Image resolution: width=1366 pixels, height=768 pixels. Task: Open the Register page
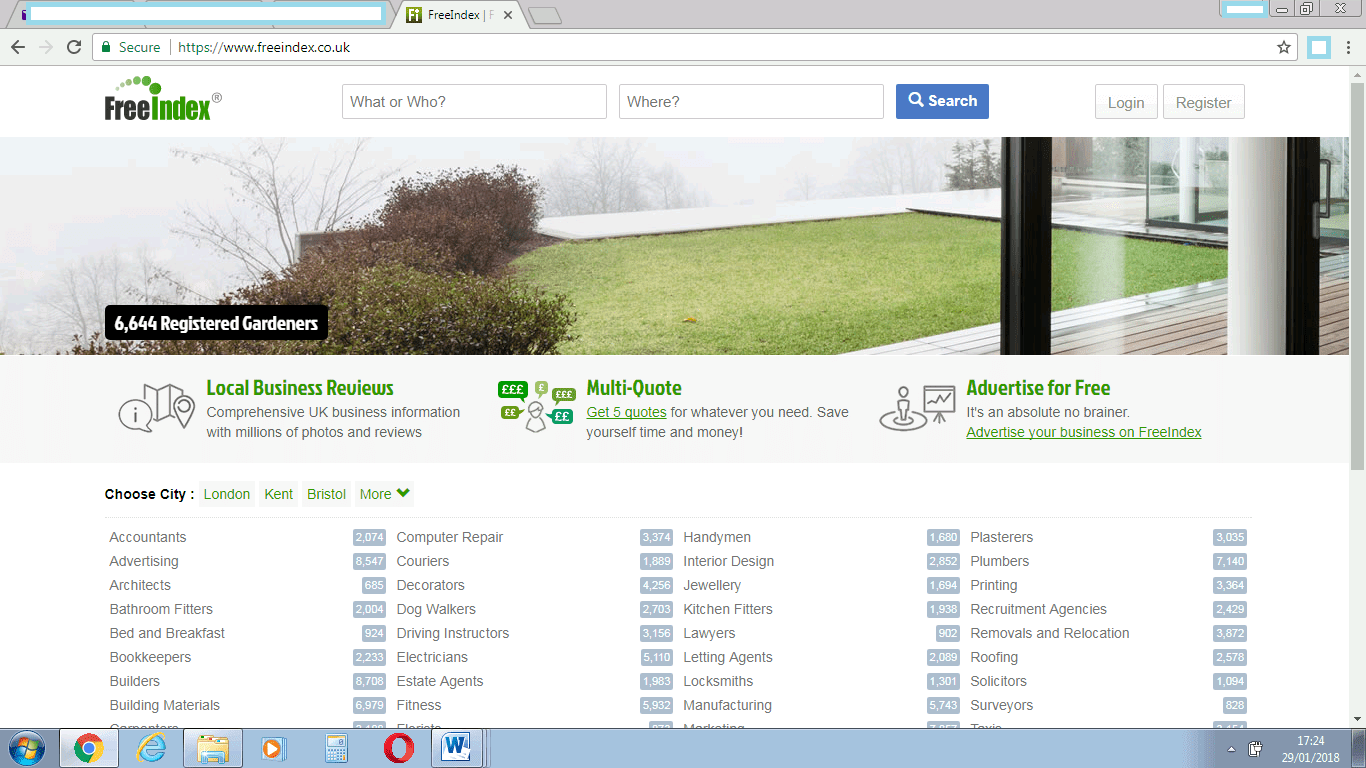pyautogui.click(x=1203, y=102)
